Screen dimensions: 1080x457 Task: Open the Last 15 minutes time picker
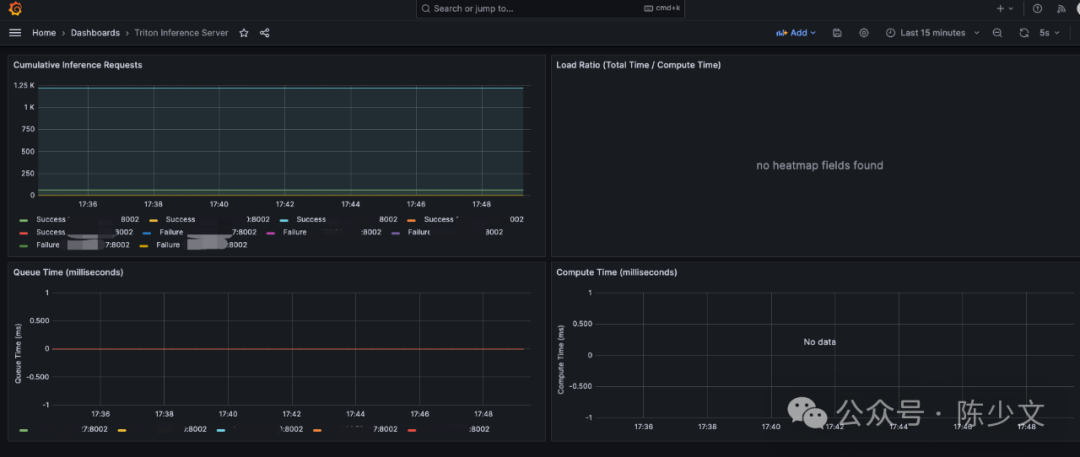933,32
